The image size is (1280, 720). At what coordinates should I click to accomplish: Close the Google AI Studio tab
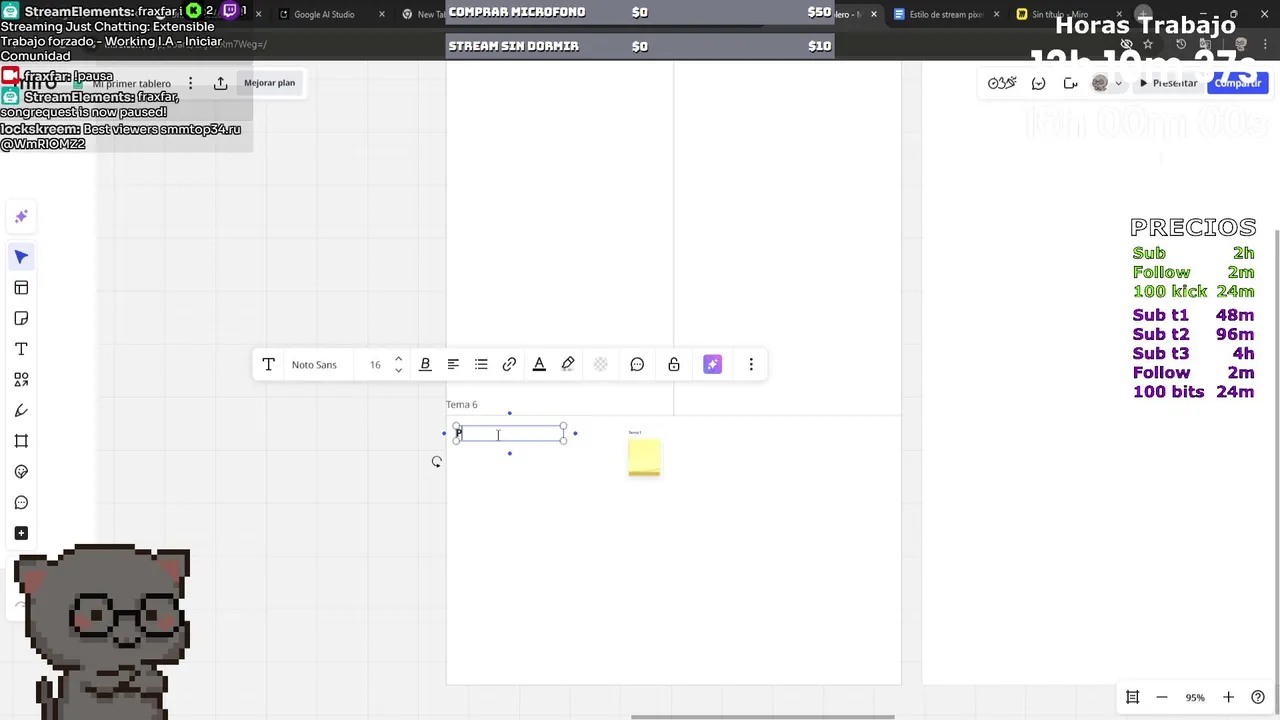point(382,15)
